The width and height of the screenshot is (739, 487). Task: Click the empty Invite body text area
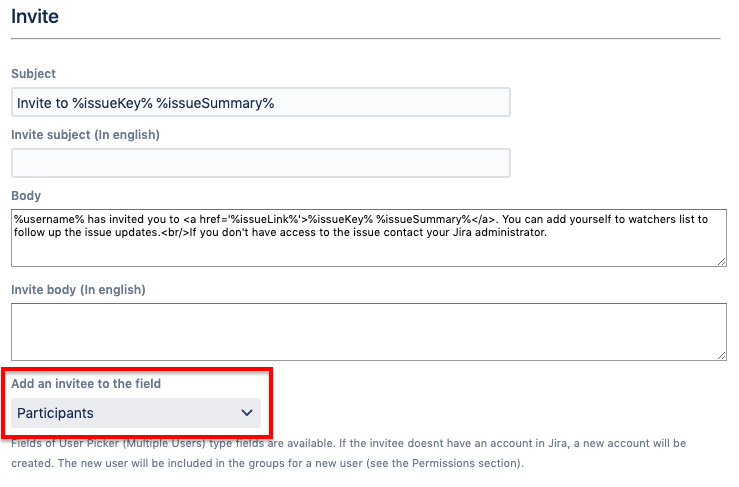(368, 331)
